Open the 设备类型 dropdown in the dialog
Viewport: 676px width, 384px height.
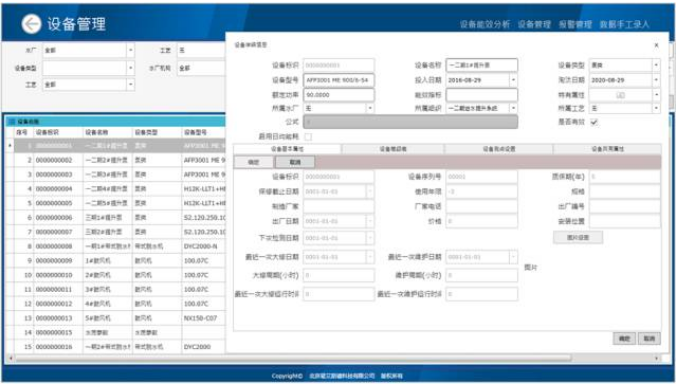tap(656, 65)
